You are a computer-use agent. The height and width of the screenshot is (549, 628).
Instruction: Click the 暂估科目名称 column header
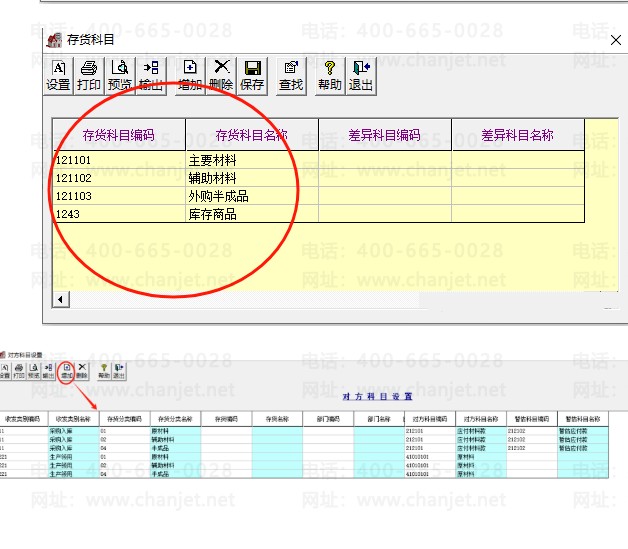coord(583,419)
